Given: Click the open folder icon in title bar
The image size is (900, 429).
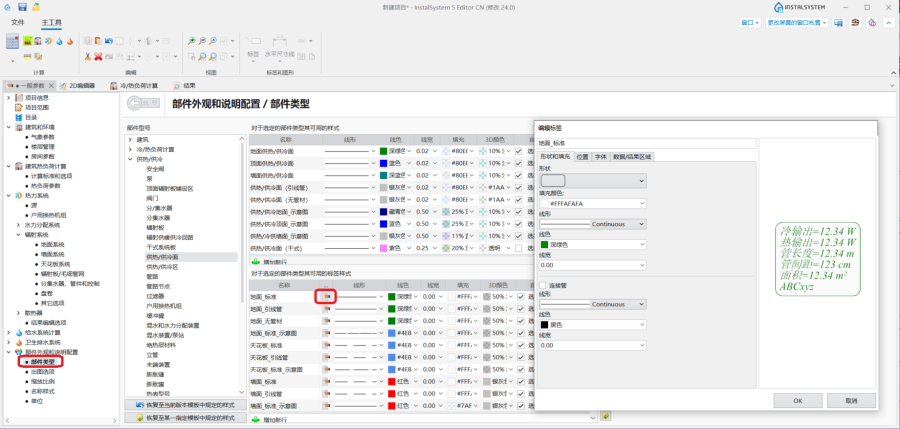Looking at the screenshot, I should [36, 7].
